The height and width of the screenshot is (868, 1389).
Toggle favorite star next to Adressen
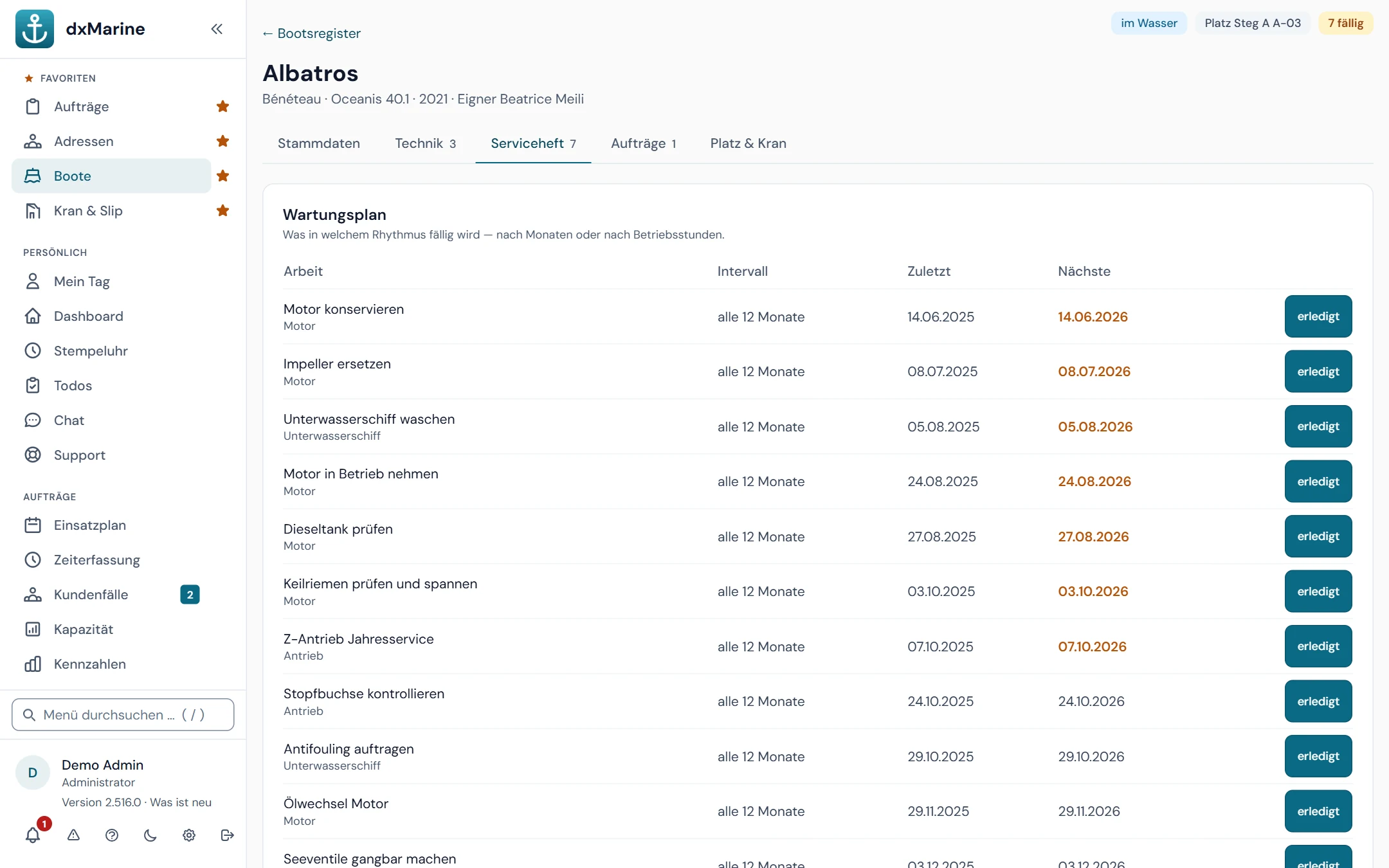[x=223, y=141]
